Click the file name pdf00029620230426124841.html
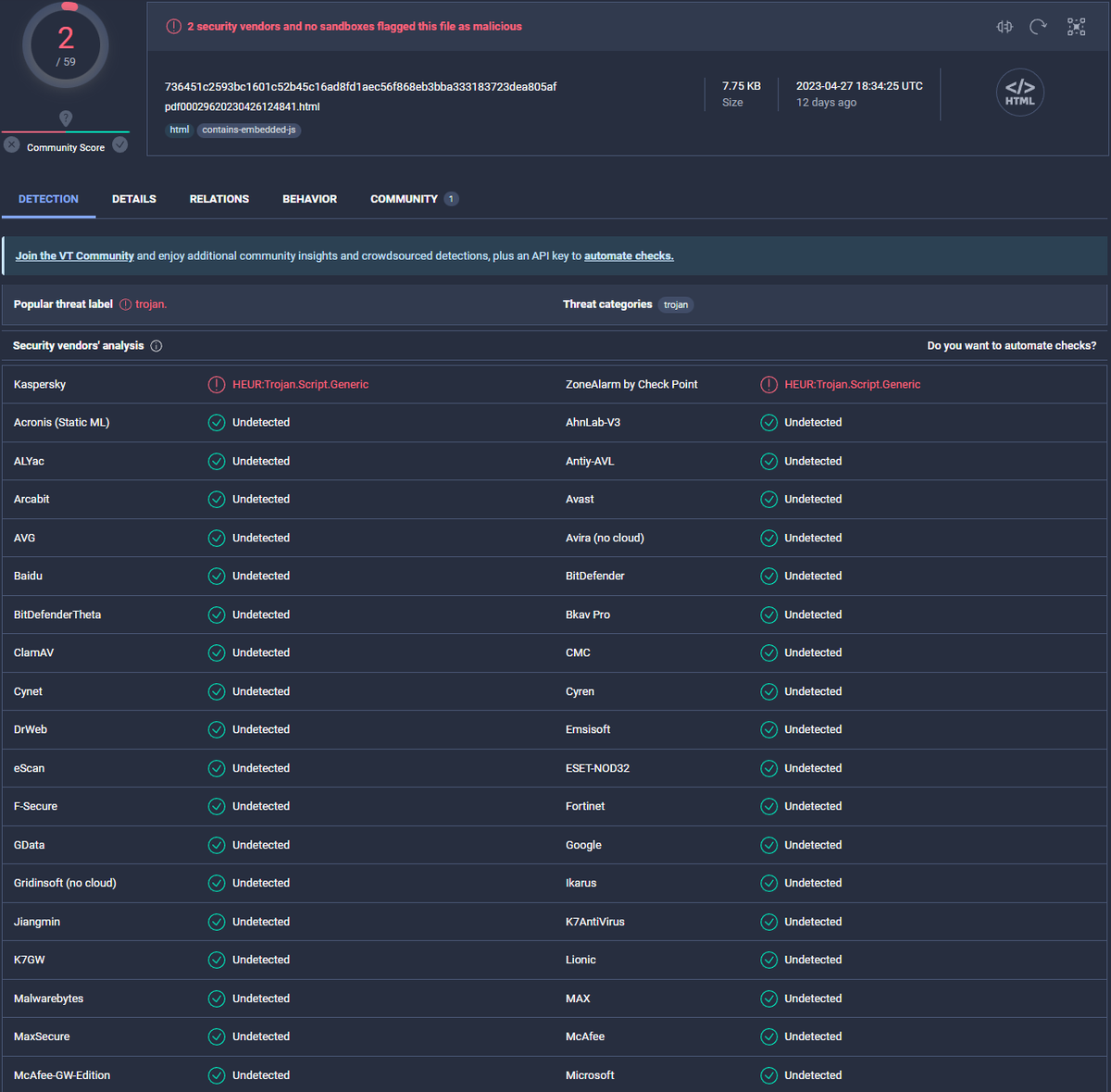Viewport: 1111px width, 1092px height. [x=243, y=107]
